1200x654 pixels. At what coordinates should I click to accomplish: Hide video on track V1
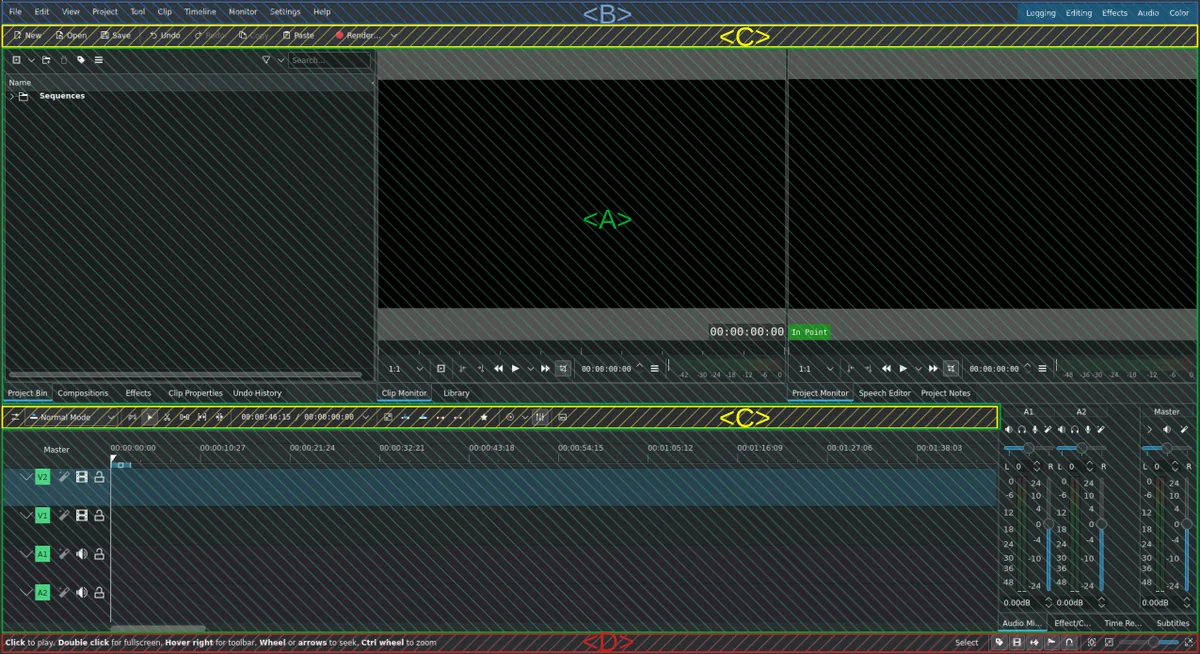82,515
